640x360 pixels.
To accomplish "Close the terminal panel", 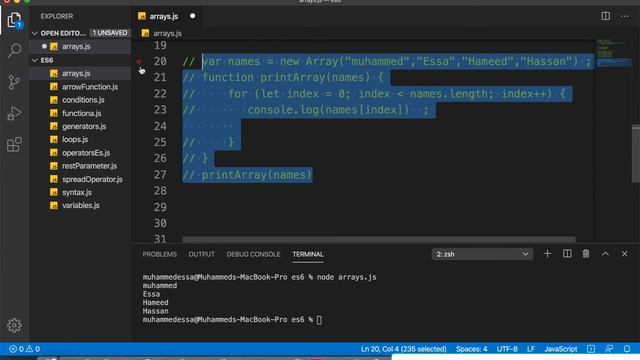I will (624, 254).
